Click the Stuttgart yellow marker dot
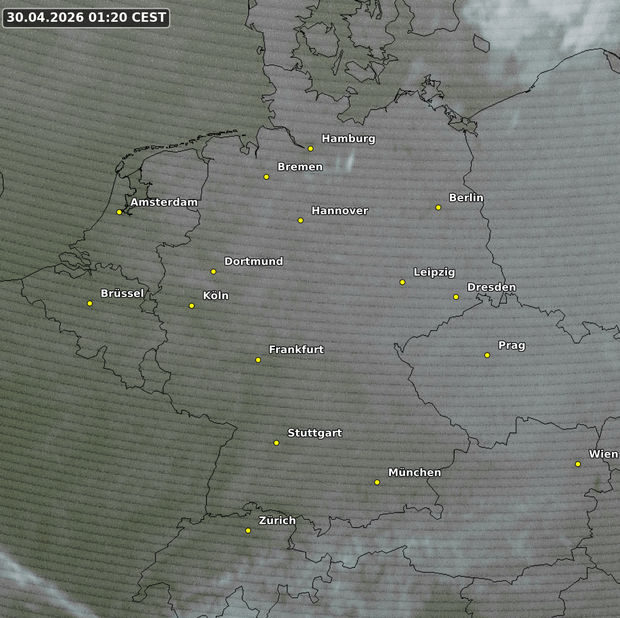 [x=277, y=442]
